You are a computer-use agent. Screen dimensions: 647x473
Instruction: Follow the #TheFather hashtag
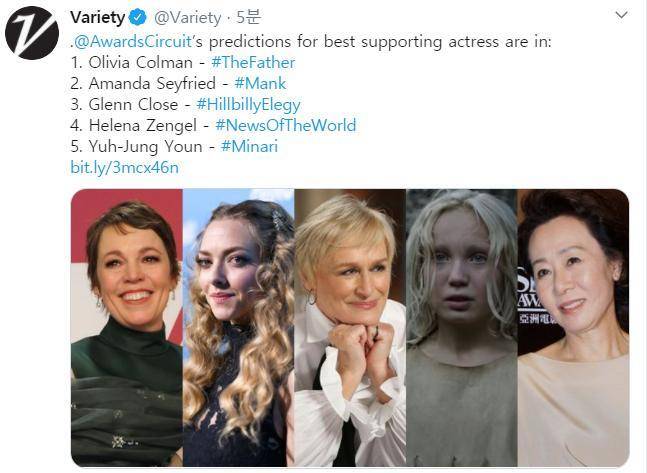(253, 62)
